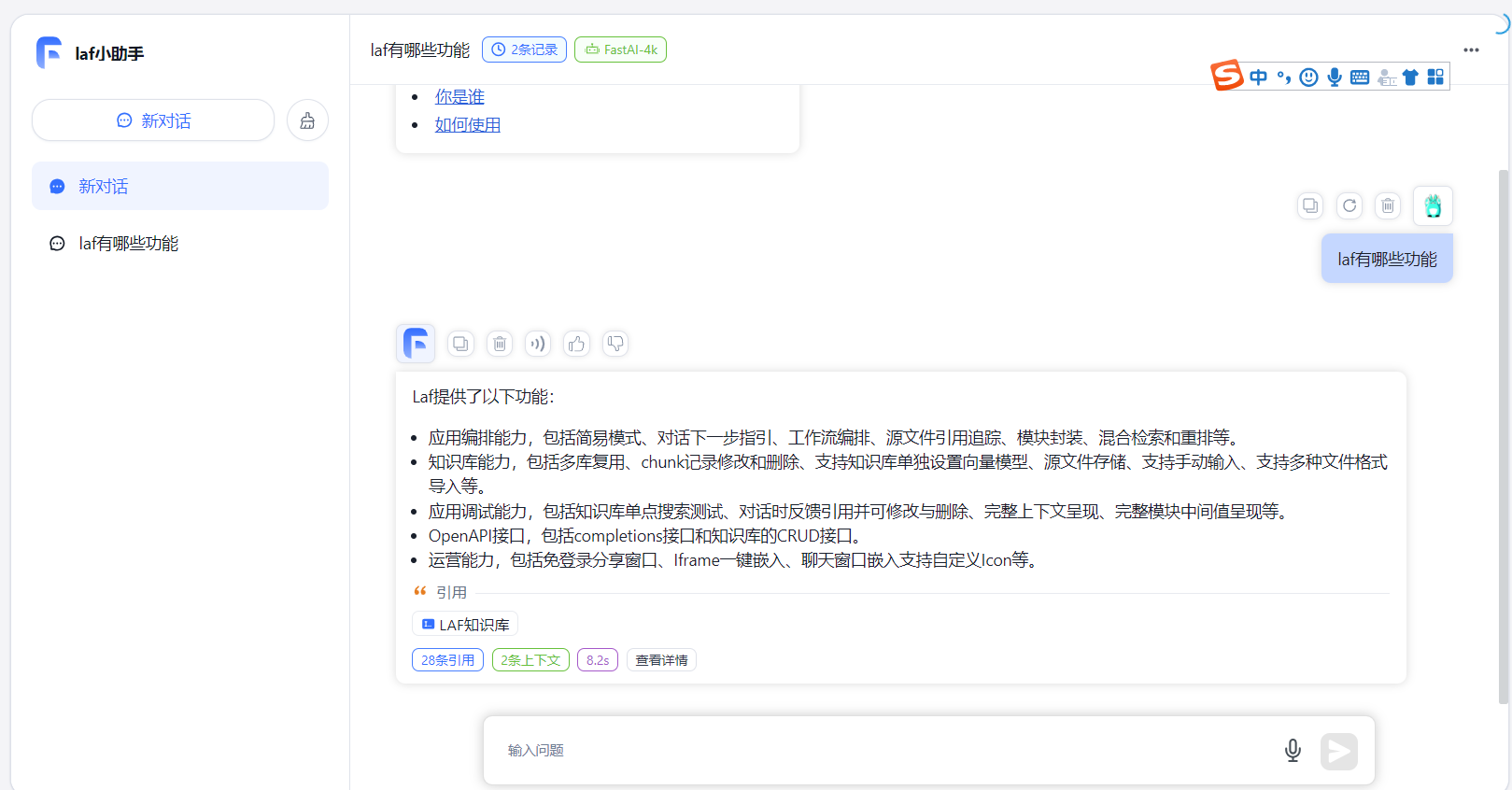
Task: Click the 知识库能力 bullet line
Action: 908,474
